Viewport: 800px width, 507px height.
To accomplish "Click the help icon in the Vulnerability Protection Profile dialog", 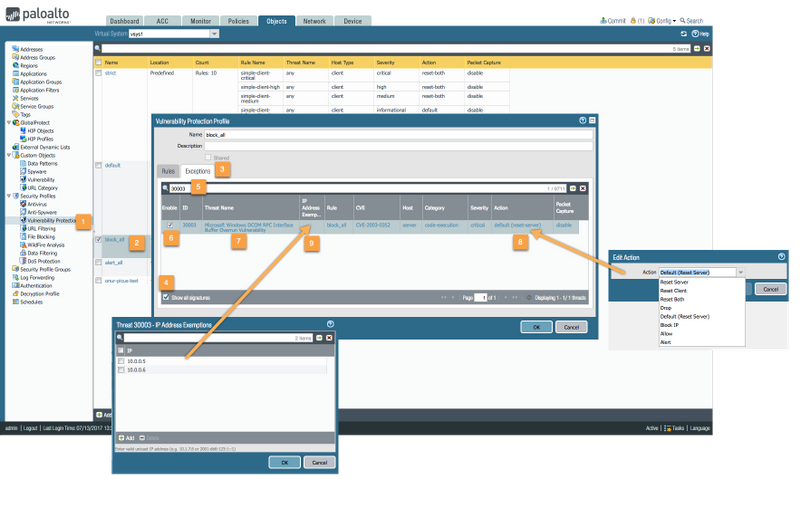I will [x=583, y=120].
